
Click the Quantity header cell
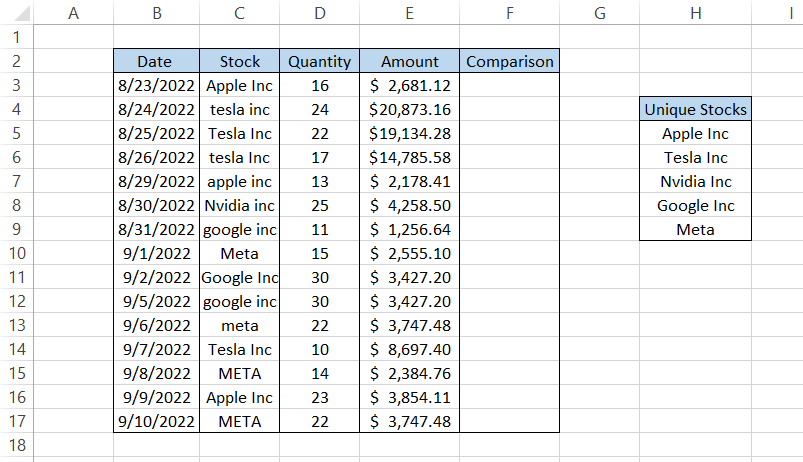(x=319, y=61)
